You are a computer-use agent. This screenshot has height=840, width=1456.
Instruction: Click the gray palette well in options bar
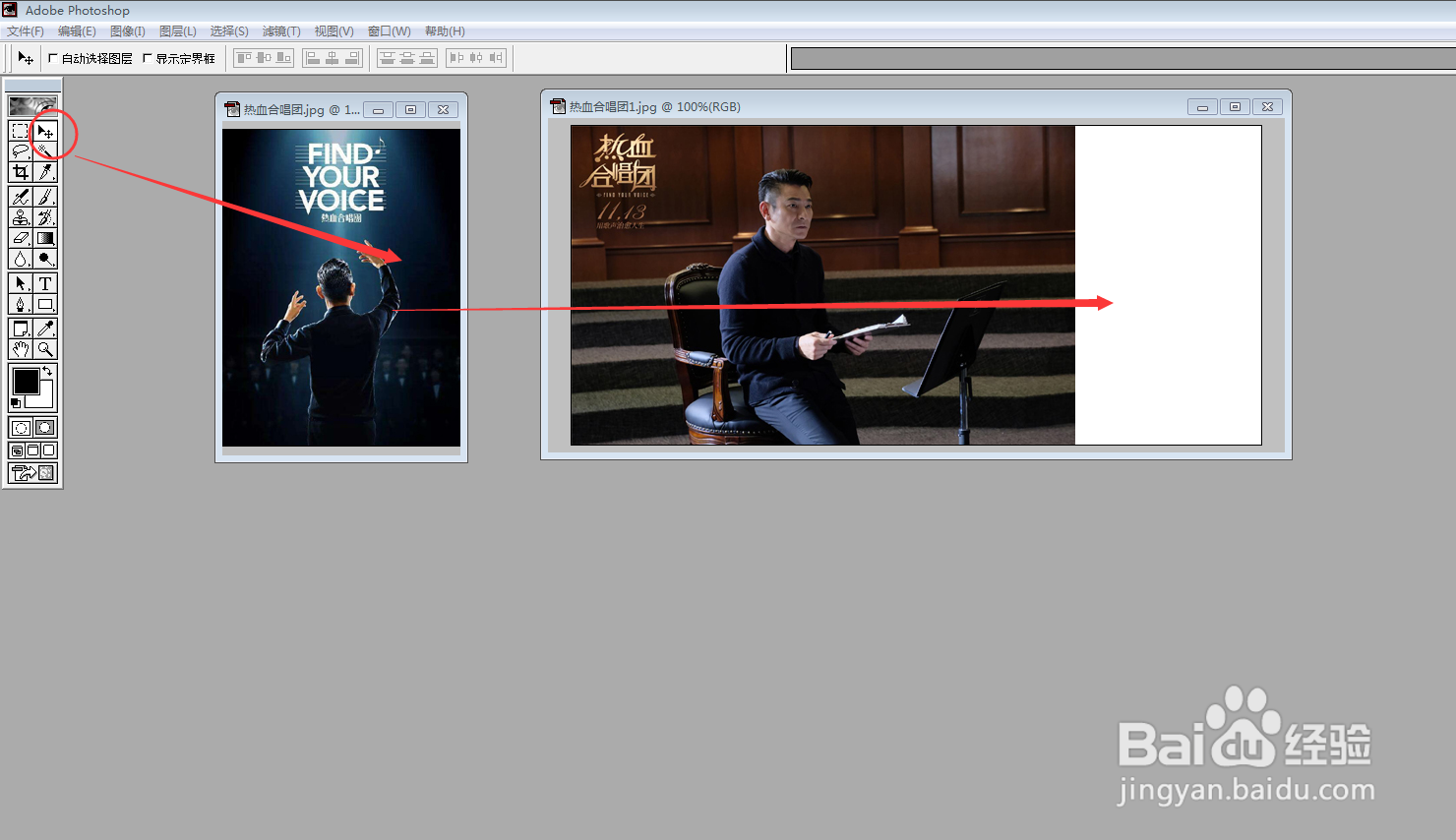coord(1123,59)
